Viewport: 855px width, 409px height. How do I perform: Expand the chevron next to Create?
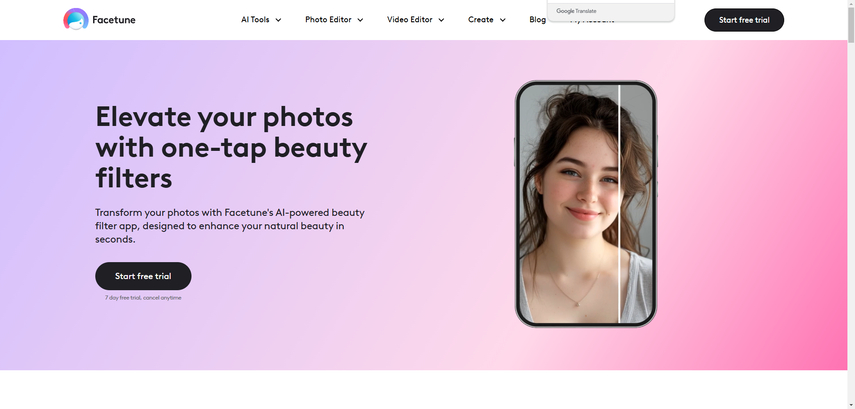[502, 20]
